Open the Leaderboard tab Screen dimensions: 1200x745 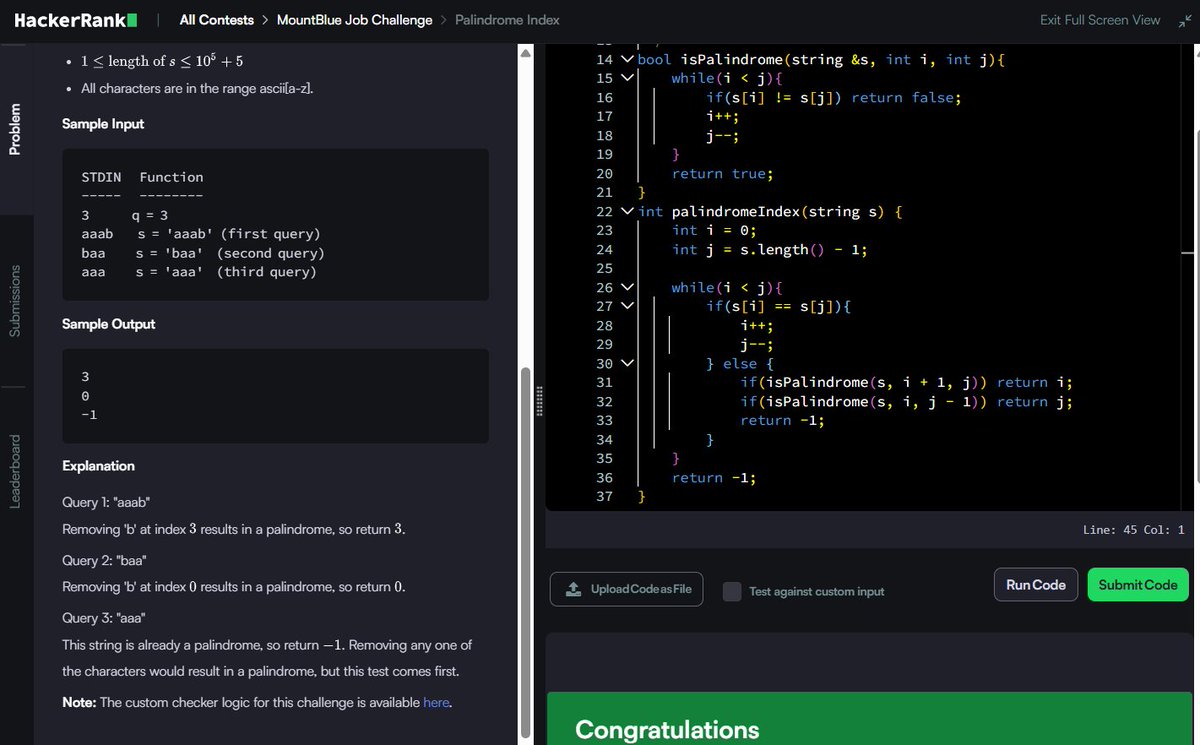15,471
